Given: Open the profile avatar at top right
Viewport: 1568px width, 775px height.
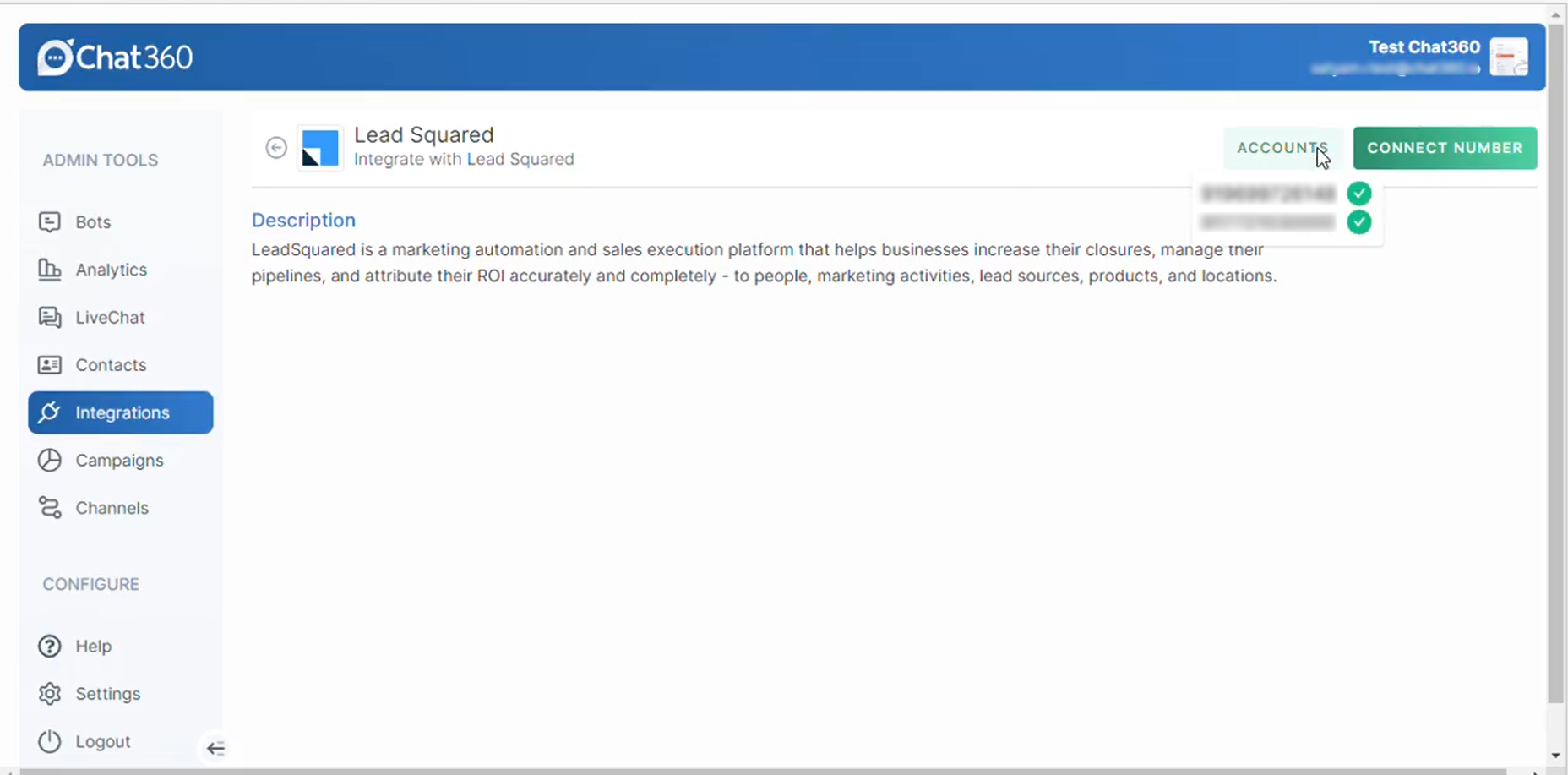Looking at the screenshot, I should pyautogui.click(x=1509, y=57).
